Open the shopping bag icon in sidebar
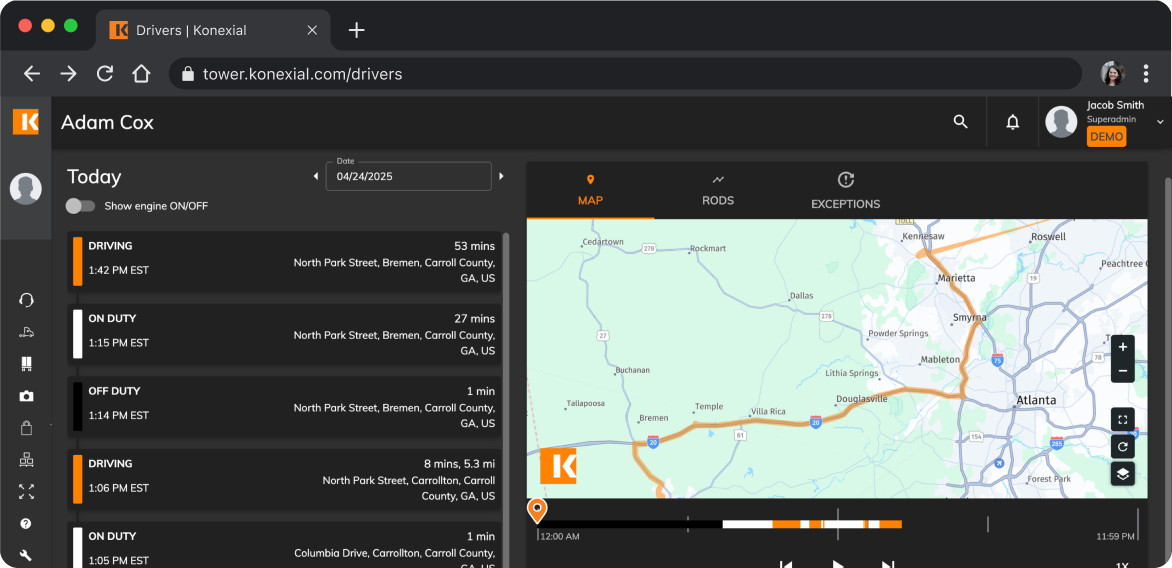 (26, 428)
